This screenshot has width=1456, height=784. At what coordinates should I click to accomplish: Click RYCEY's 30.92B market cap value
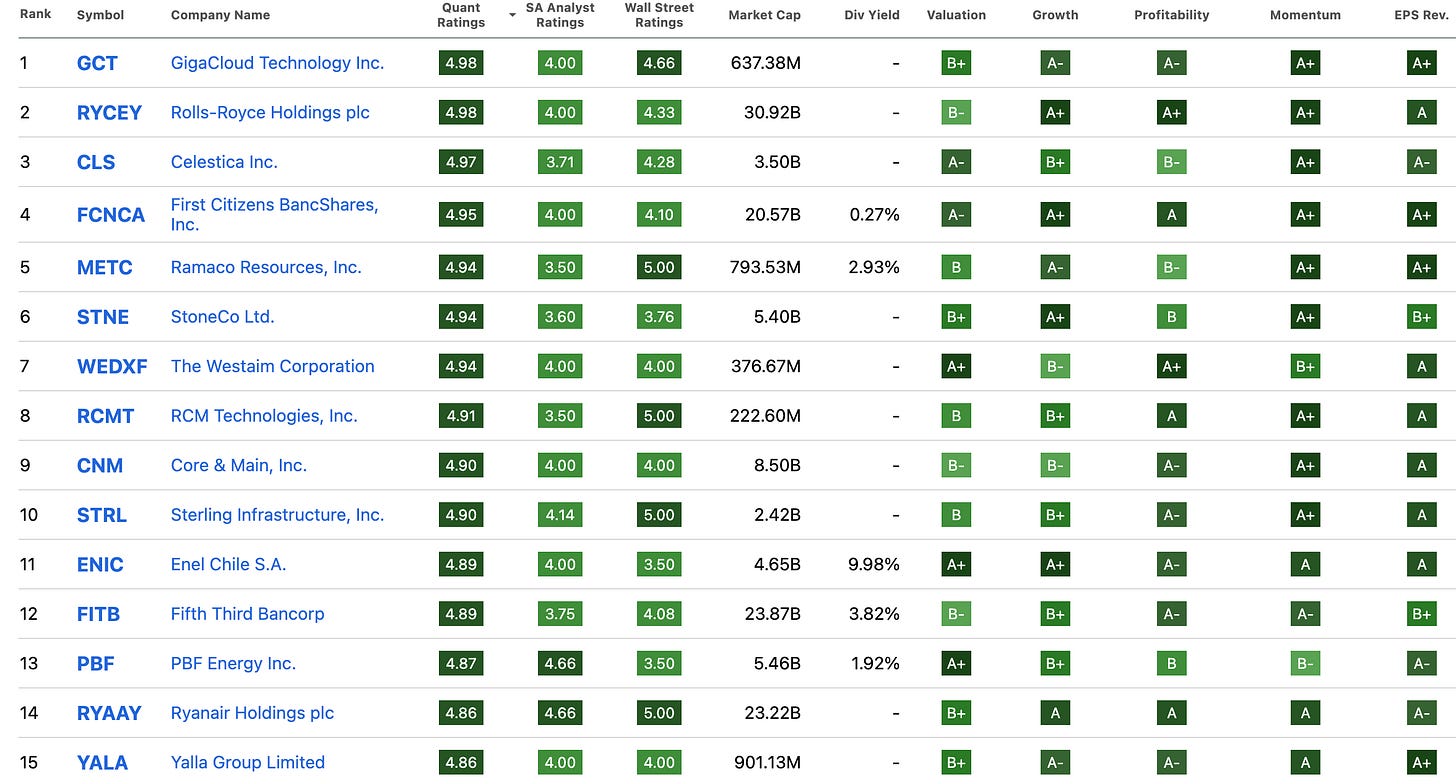tap(772, 113)
